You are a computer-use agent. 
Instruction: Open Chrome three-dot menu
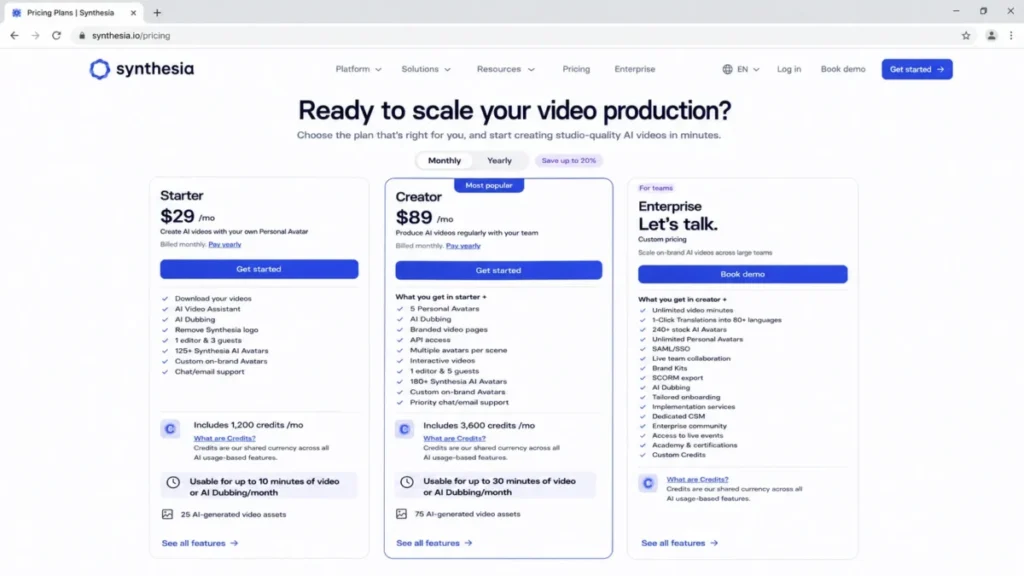[1011, 35]
